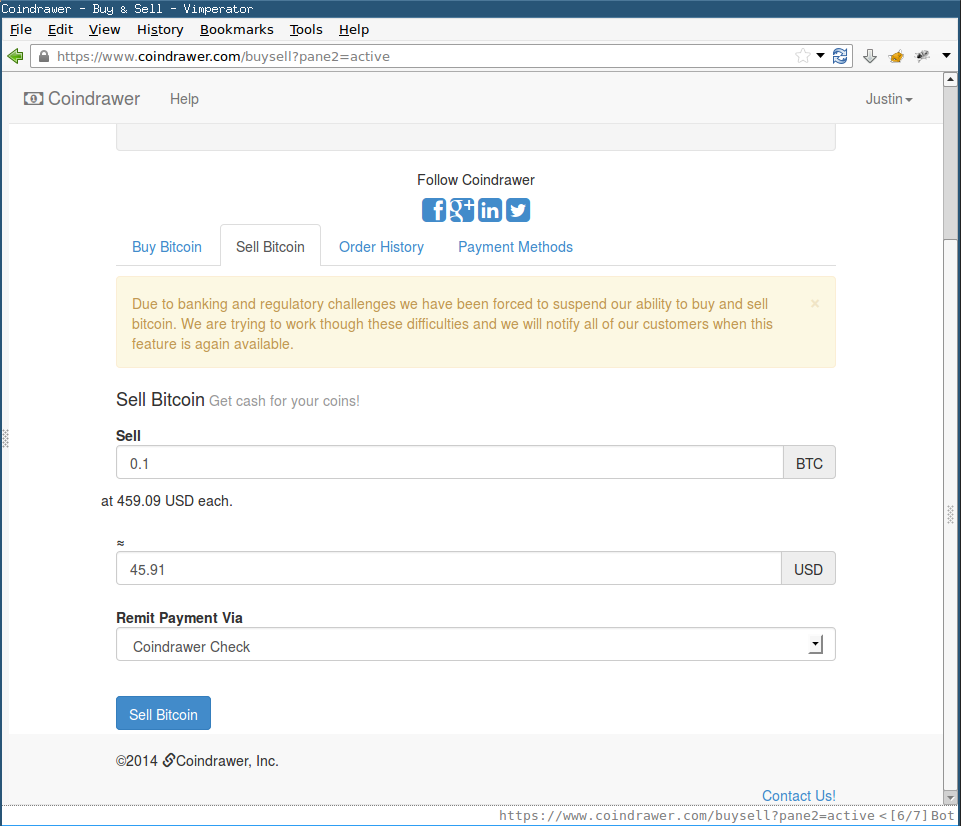Bookmark page with the star icon
The image size is (961, 826).
[x=802, y=56]
